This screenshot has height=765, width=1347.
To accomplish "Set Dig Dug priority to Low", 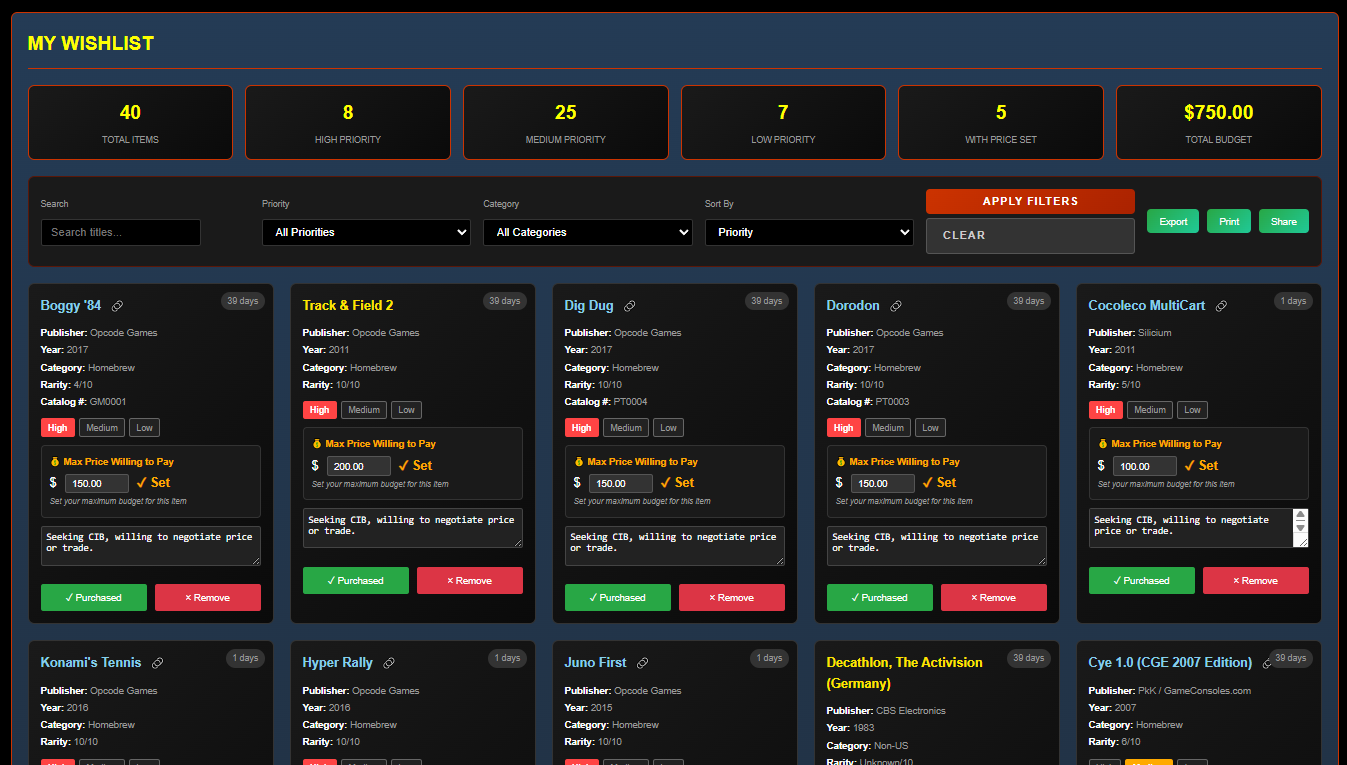I will coord(669,428).
